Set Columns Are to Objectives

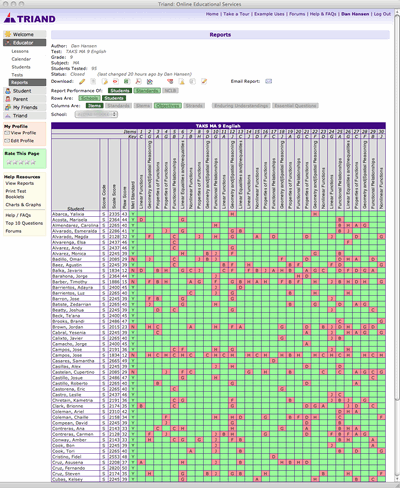coord(168,106)
